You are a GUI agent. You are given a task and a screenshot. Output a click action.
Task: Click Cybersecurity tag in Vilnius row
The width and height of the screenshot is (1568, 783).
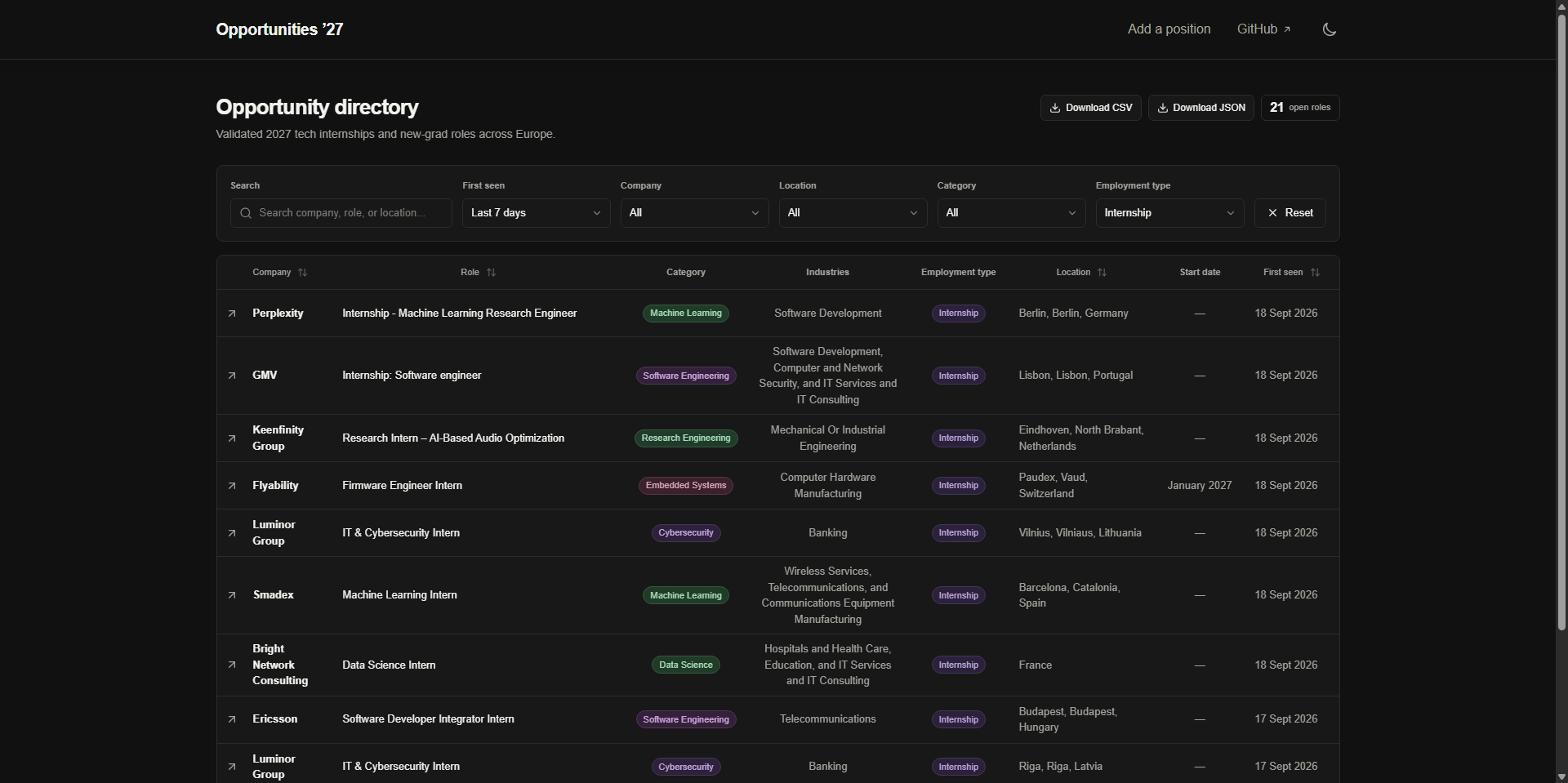pyautogui.click(x=686, y=533)
